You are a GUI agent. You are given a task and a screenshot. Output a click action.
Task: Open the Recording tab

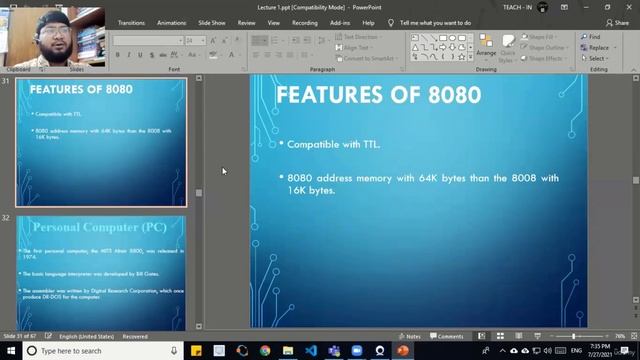click(304, 23)
